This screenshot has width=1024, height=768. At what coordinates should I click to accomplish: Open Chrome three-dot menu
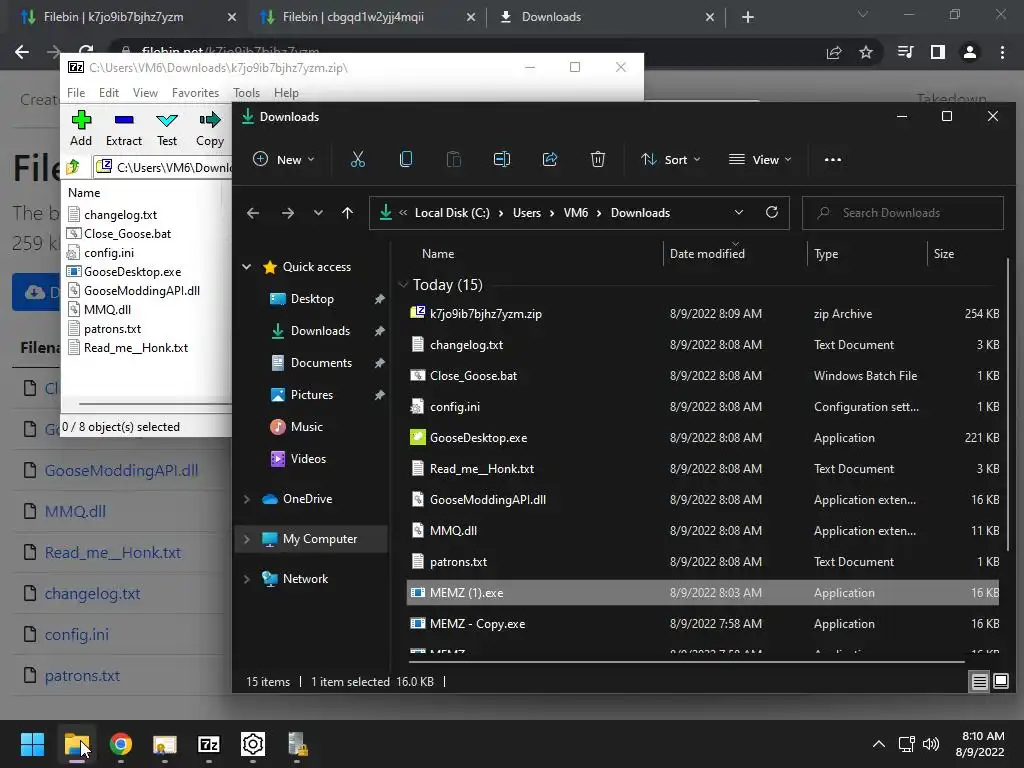(x=1002, y=52)
